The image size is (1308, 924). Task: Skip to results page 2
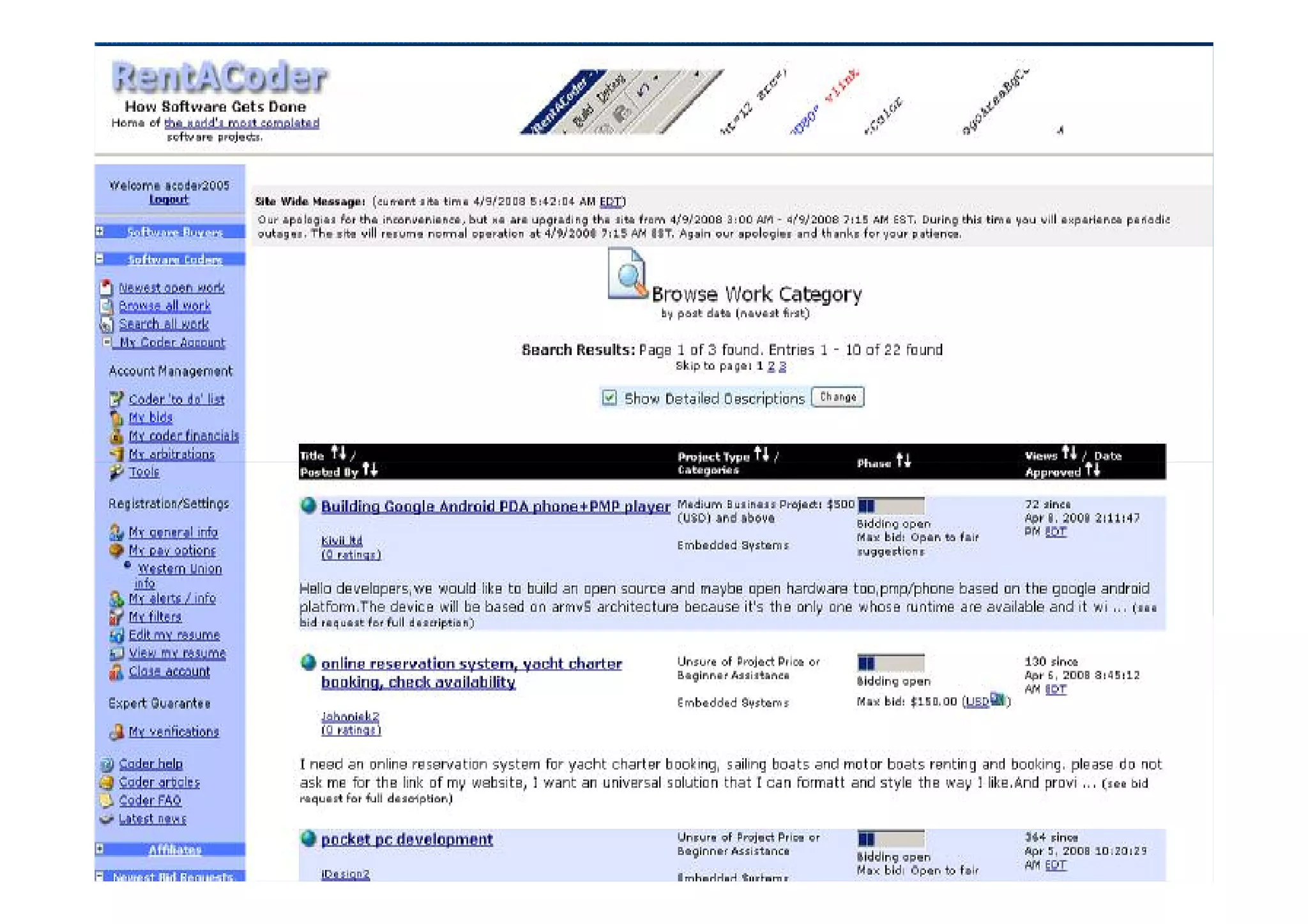pos(771,366)
